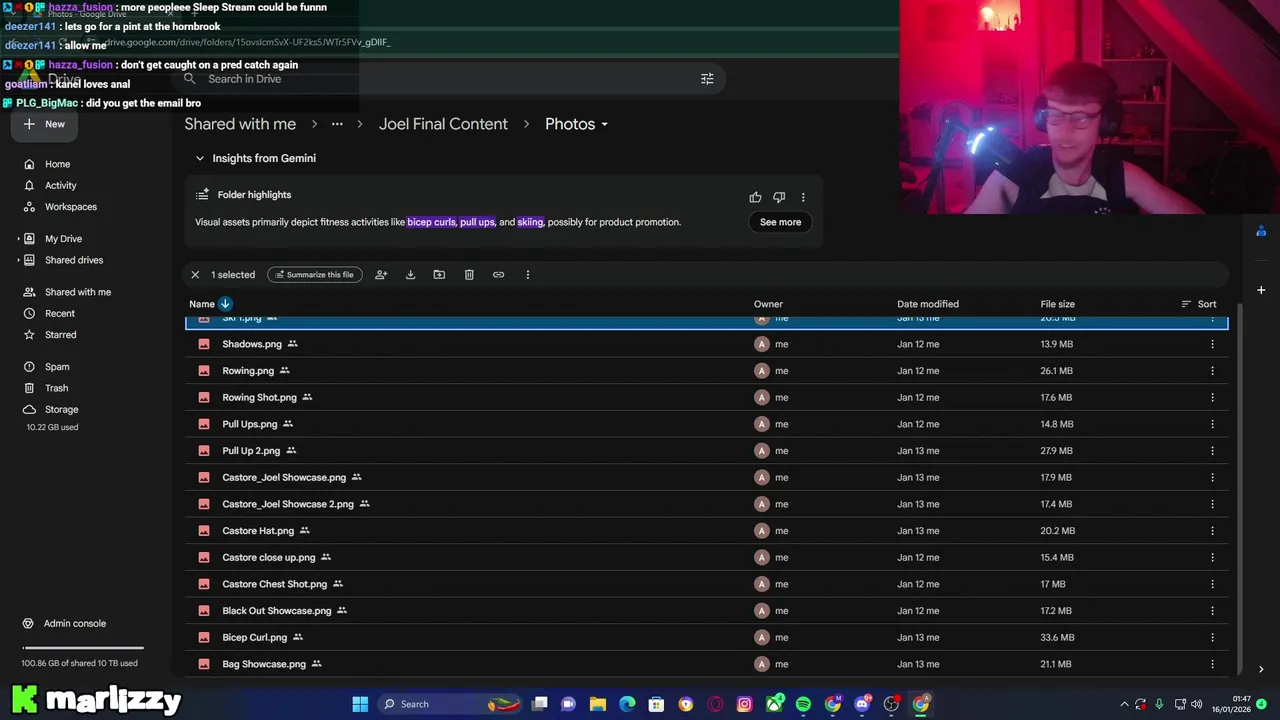Open Recent files in sidebar
This screenshot has height=720, width=1280.
60,313
